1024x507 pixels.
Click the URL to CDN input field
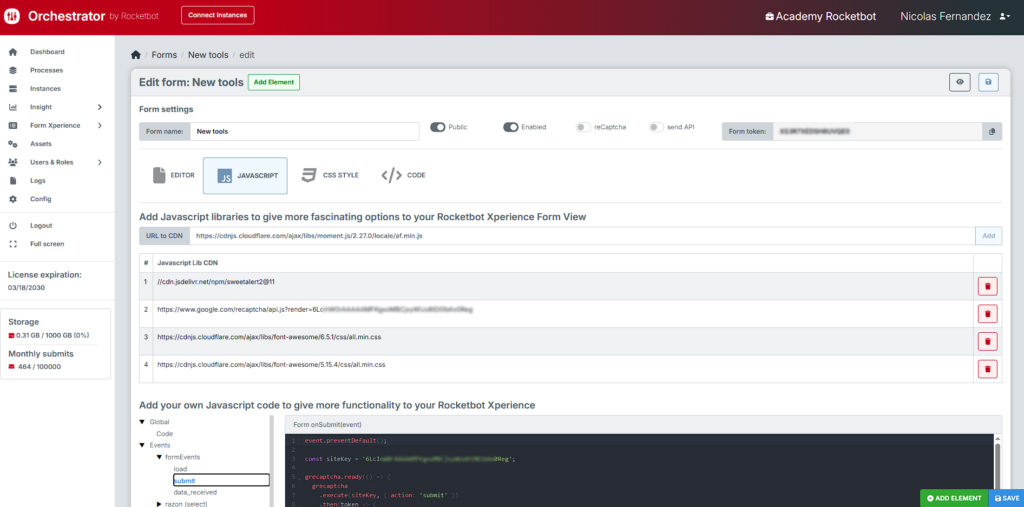580,236
